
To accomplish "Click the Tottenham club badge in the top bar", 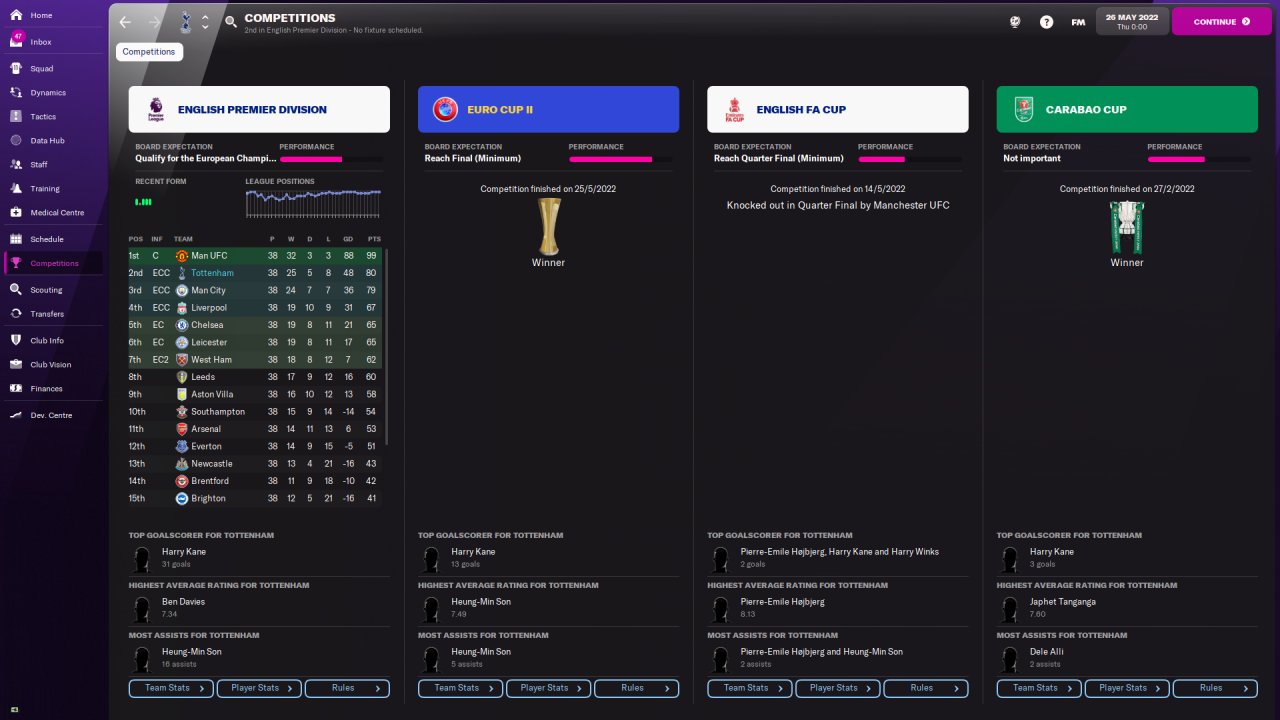I will pos(184,21).
